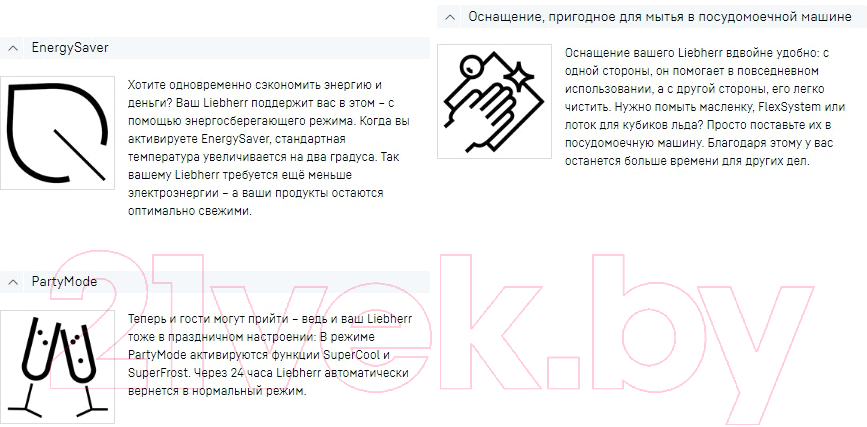Collapse the dishwasher-safe equipment section chevron
Screen dimensions: 867x427
tap(450, 17)
